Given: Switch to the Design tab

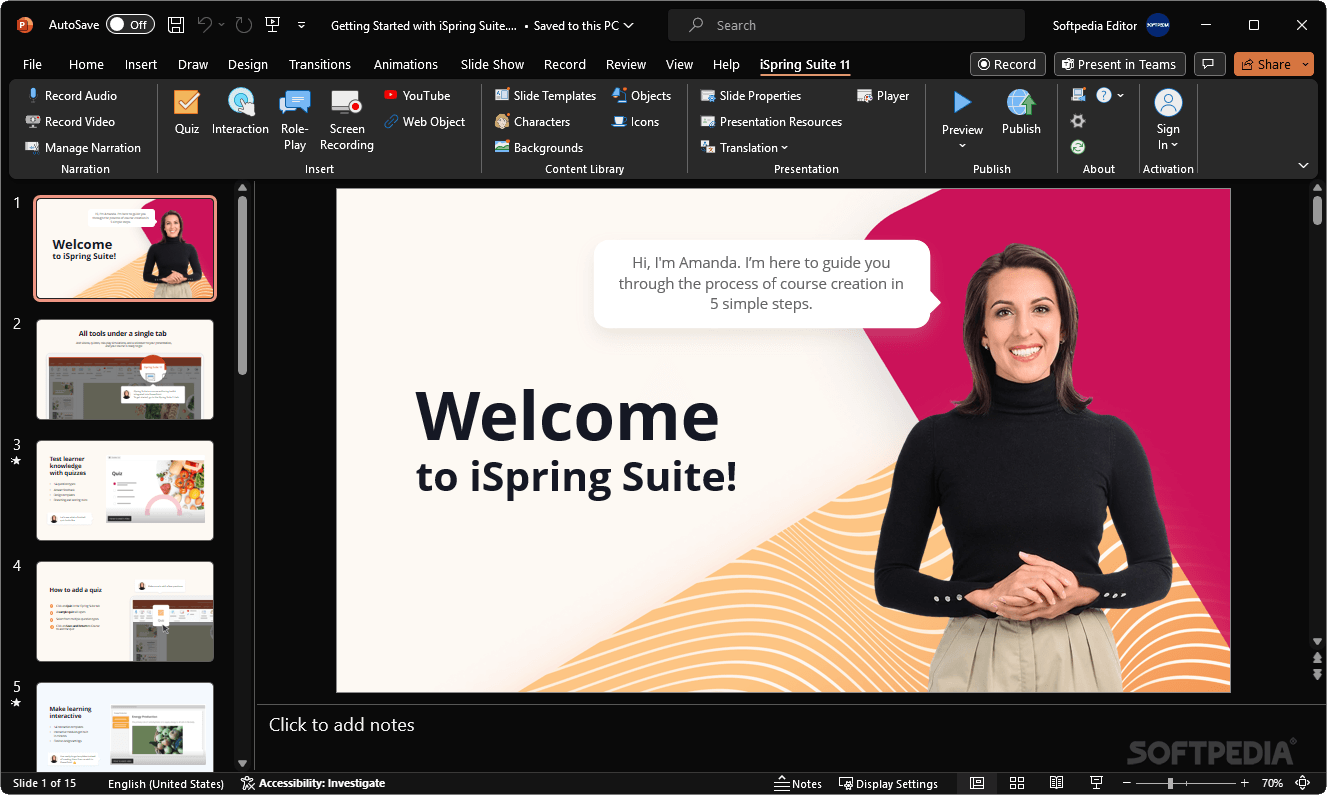Looking at the screenshot, I should click(x=248, y=64).
